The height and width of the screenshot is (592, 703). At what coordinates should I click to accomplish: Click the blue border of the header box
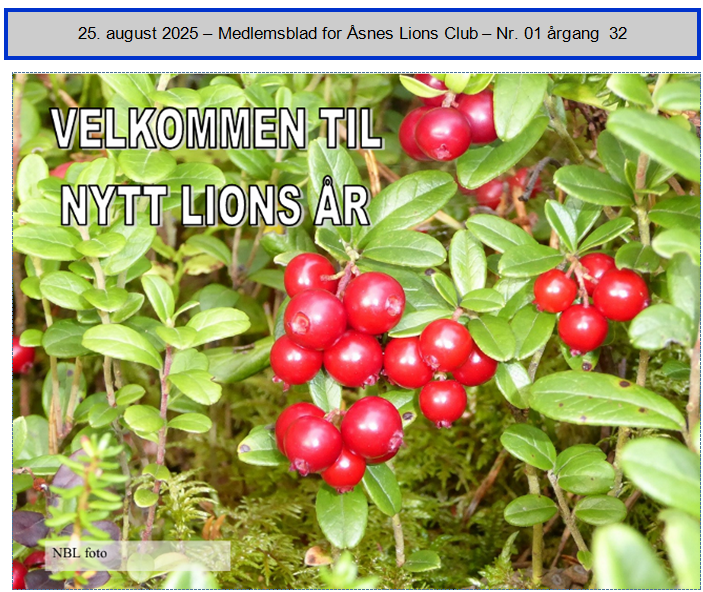351,11
